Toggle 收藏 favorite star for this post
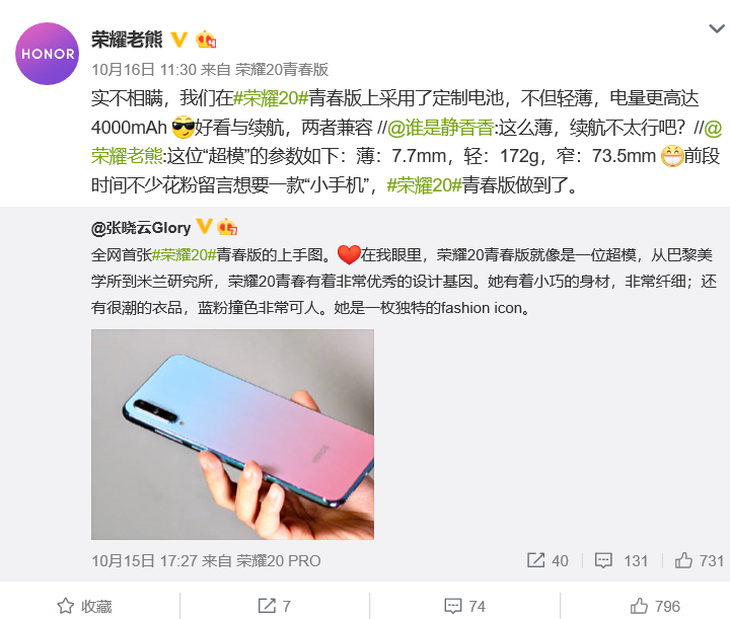Viewport: 730px width, 619px height. (85, 606)
